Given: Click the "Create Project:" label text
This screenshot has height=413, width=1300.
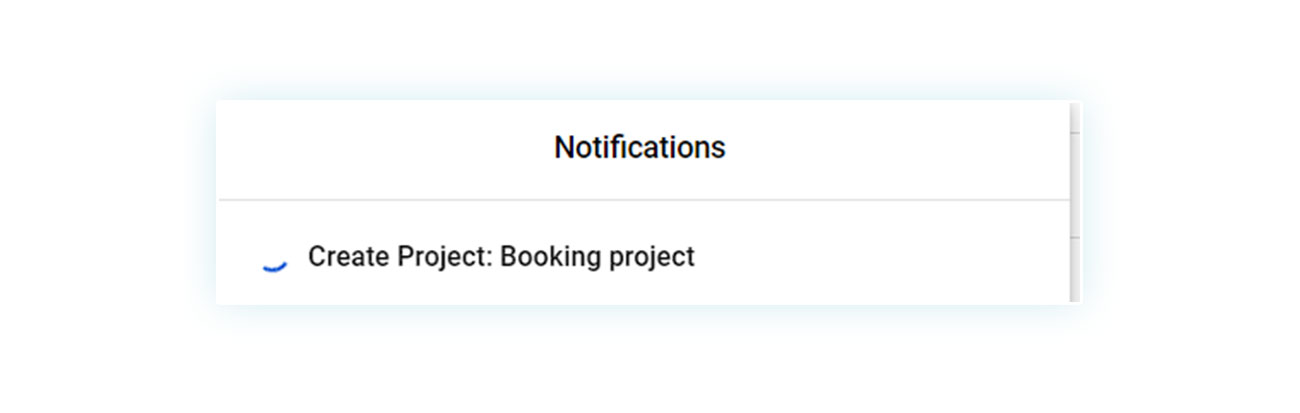Looking at the screenshot, I should 400,257.
